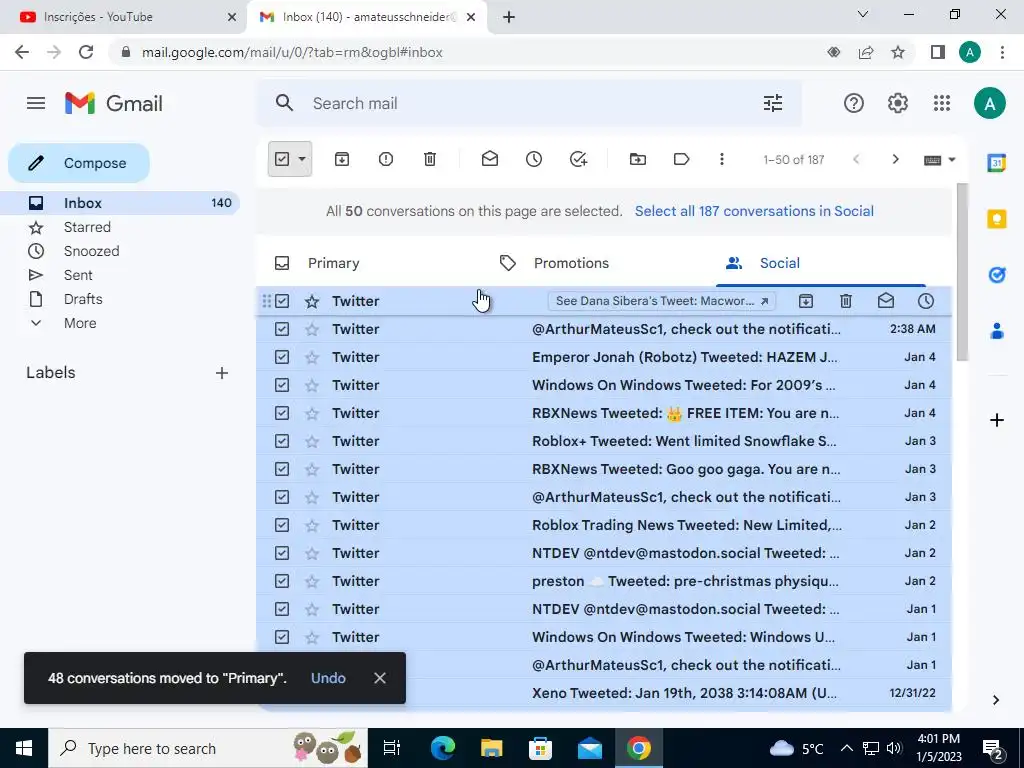The image size is (1024, 768).
Task: Open the main menu hamburger icon
Action: (x=36, y=103)
